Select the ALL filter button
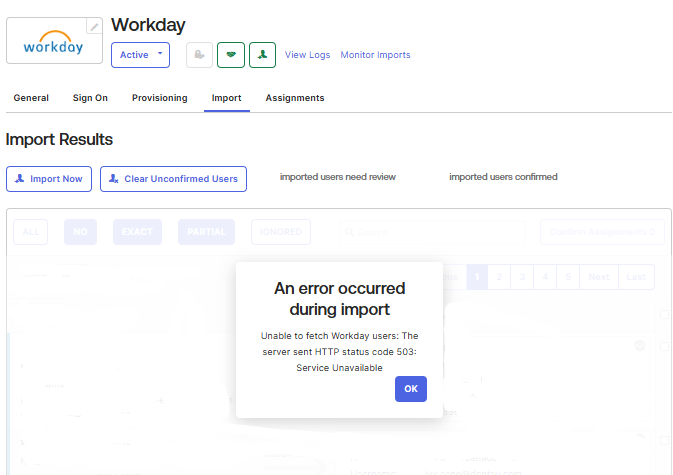The image size is (673, 475). 30,232
